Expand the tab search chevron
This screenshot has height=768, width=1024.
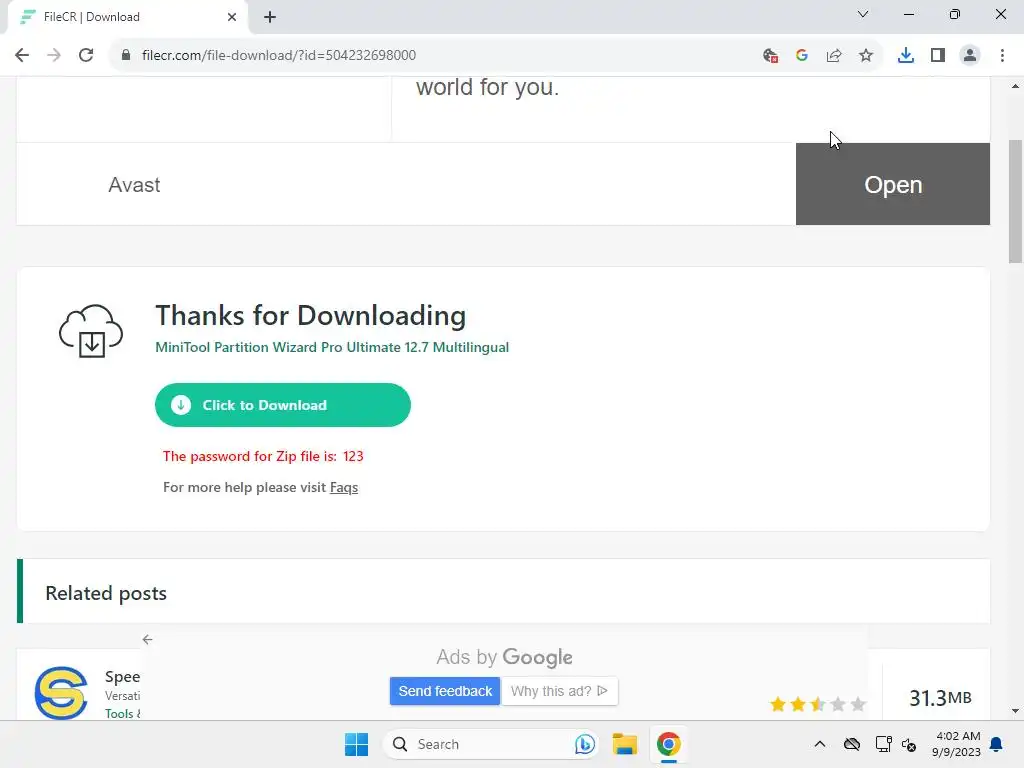click(x=863, y=14)
